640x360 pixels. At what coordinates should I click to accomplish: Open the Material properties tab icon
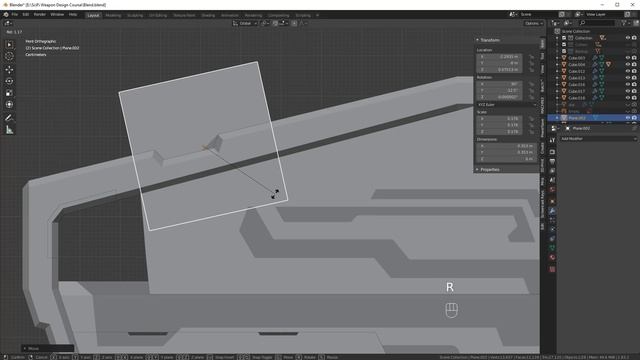pyautogui.click(x=552, y=258)
